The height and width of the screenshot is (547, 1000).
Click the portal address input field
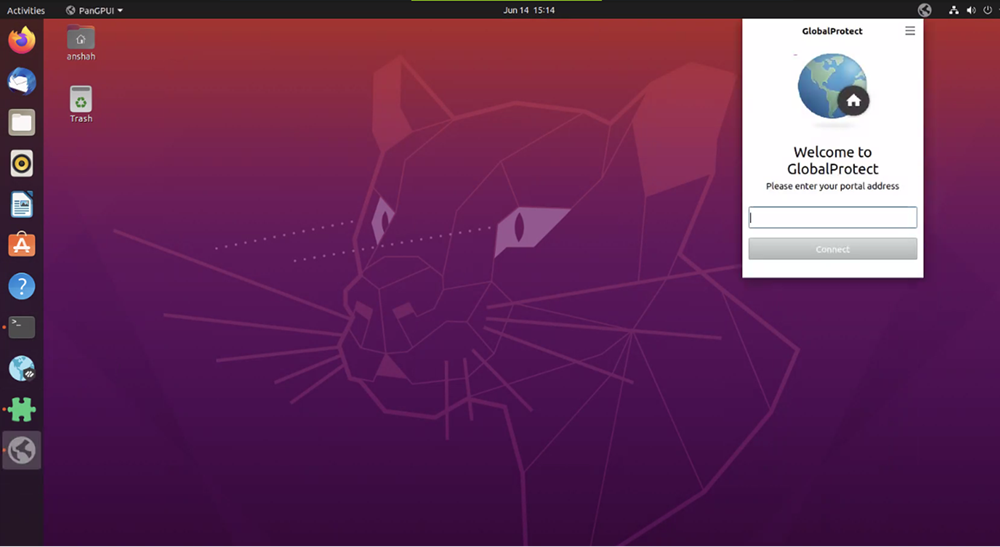[x=832, y=217]
